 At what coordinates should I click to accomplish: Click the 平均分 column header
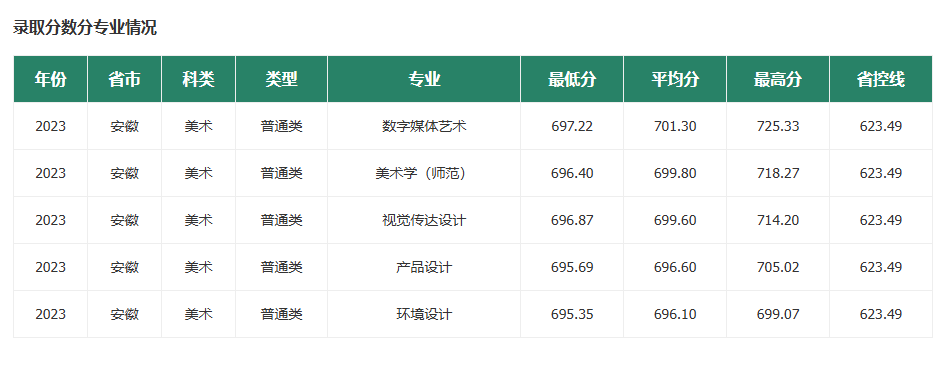tap(675, 79)
